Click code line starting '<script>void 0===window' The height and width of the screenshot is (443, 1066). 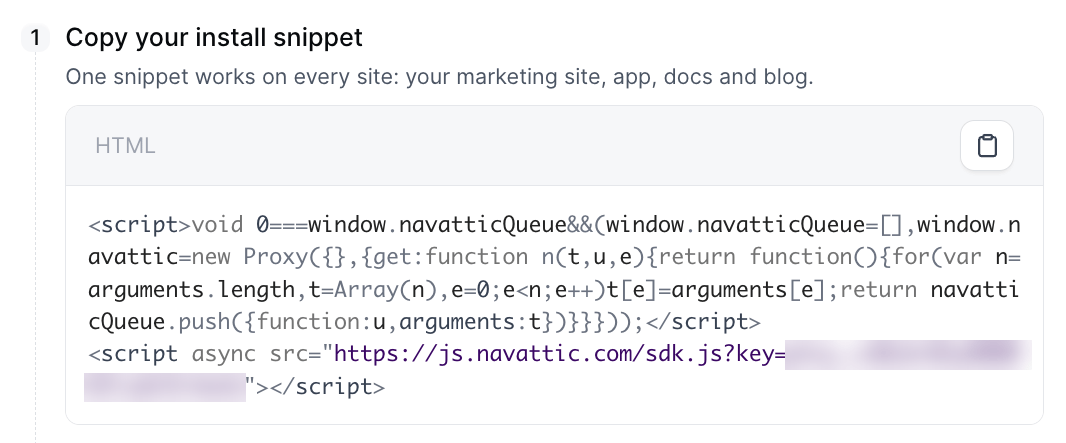point(554,224)
